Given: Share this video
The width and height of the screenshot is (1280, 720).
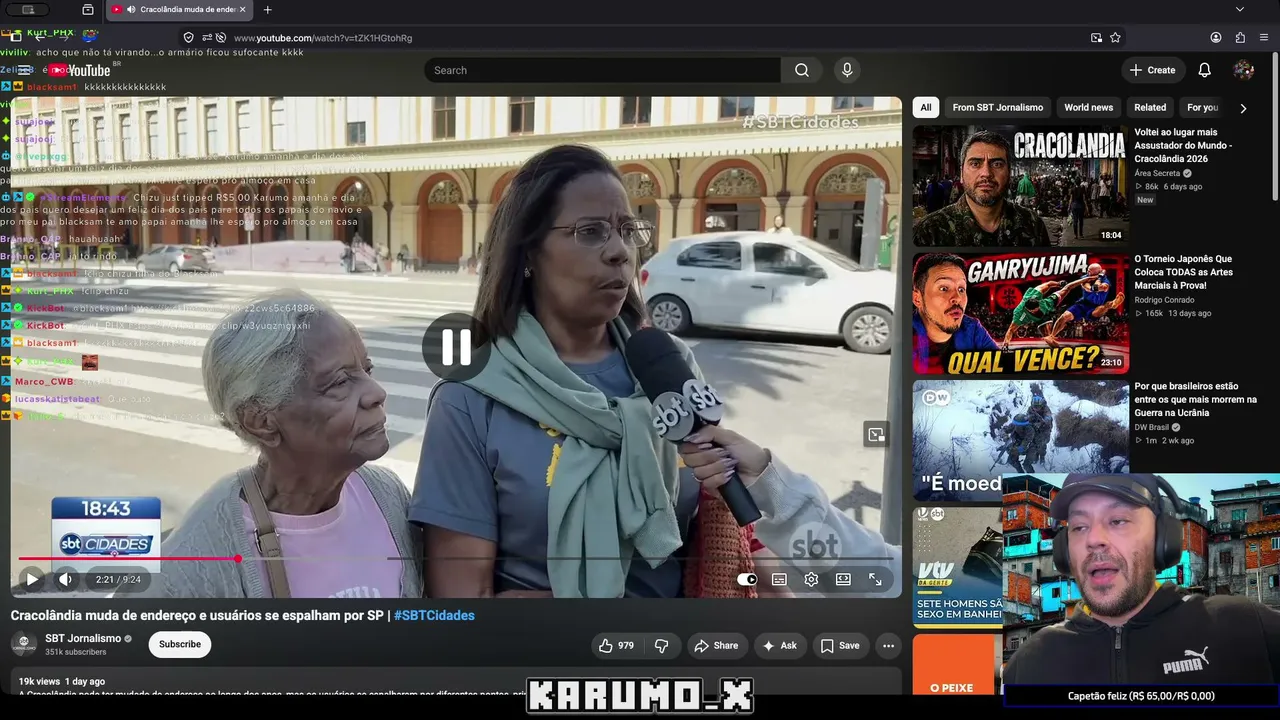Looking at the screenshot, I should click(x=716, y=646).
